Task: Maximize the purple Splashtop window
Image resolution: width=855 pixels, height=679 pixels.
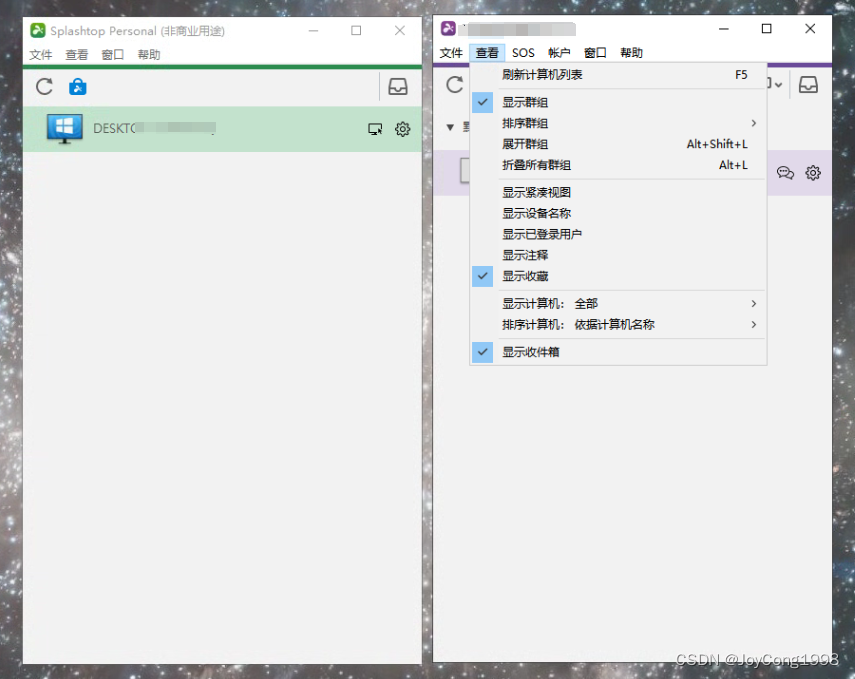Action: (x=767, y=28)
